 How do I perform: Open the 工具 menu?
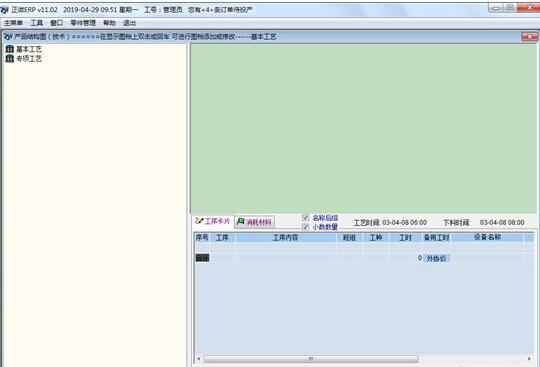(x=36, y=23)
